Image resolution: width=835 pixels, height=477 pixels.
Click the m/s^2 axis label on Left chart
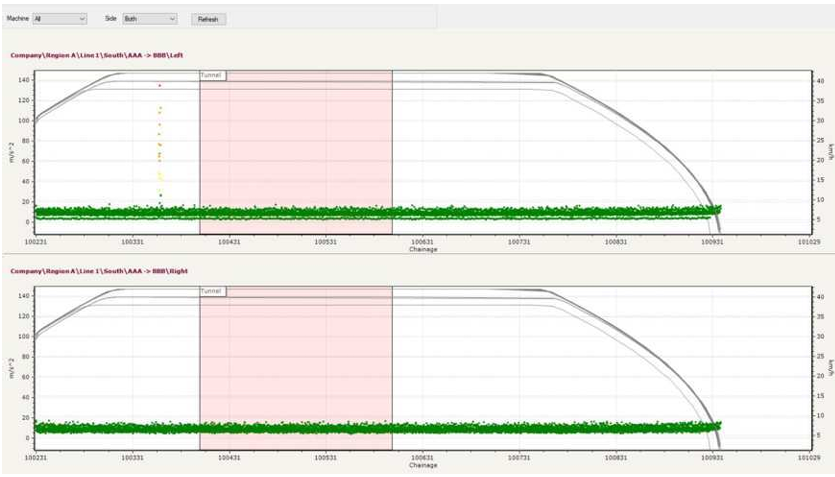11,150
